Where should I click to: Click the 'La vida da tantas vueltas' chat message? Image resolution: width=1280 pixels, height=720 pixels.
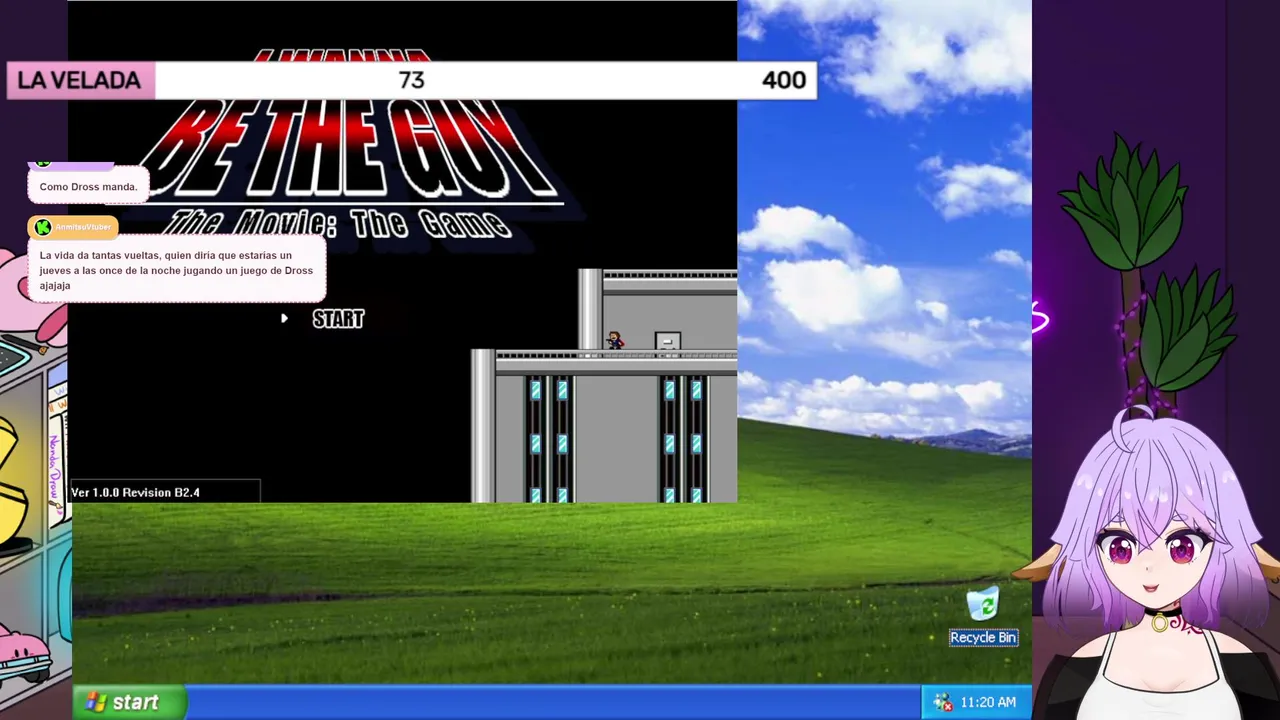[x=176, y=270]
